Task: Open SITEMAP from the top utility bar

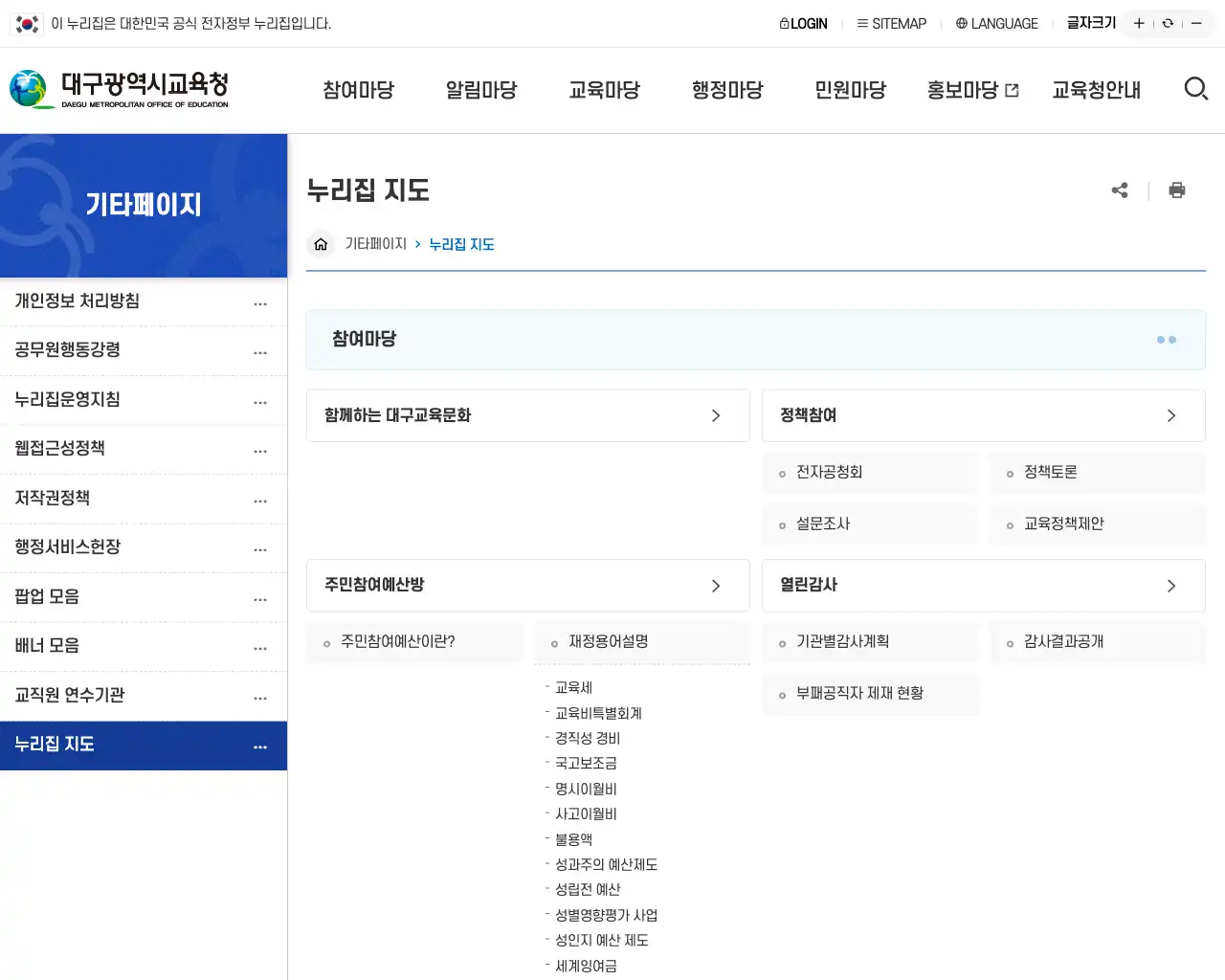Action: click(892, 23)
